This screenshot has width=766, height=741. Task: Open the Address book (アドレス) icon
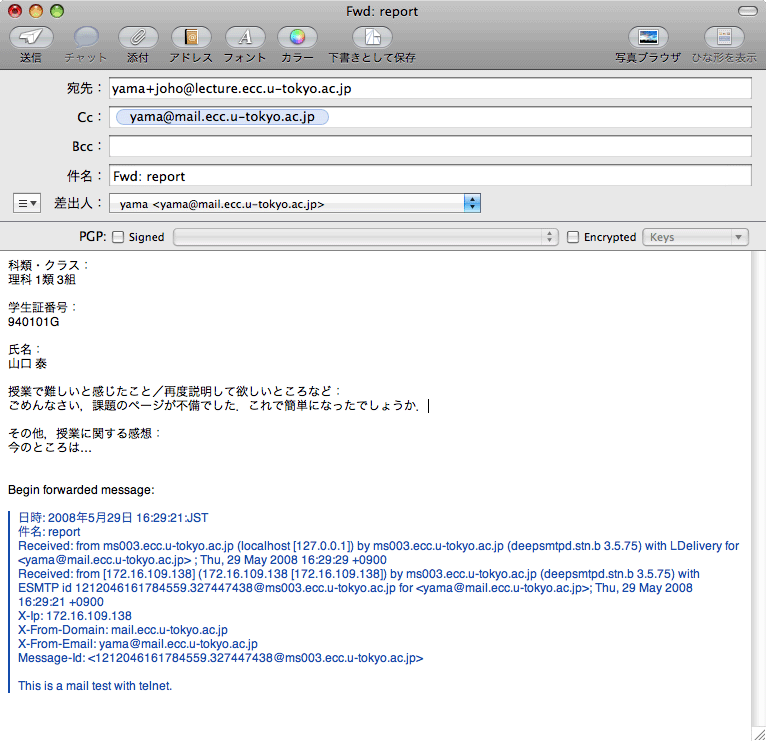pyautogui.click(x=191, y=38)
